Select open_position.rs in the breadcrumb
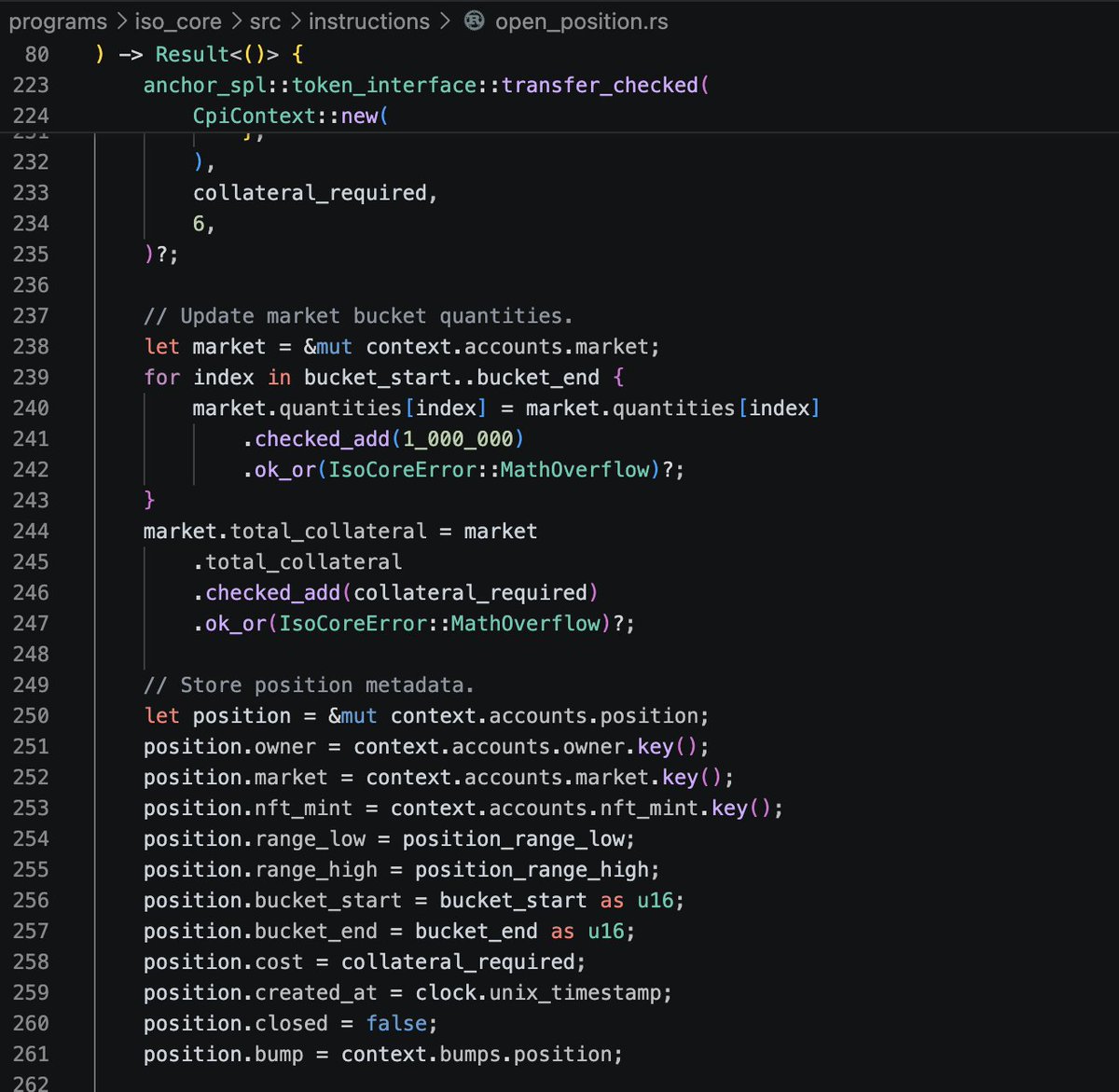This screenshot has height=1092, width=1119. click(582, 21)
